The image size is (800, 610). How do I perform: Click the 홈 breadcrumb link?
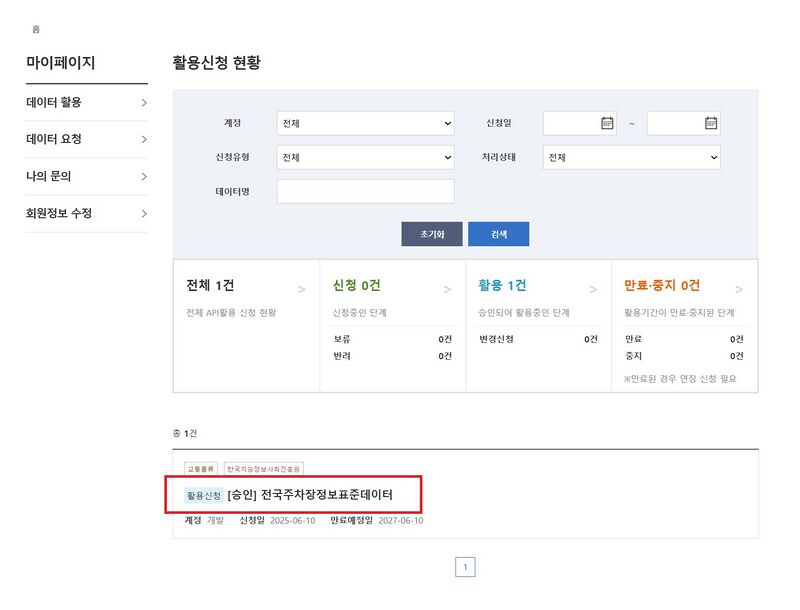[x=36, y=30]
